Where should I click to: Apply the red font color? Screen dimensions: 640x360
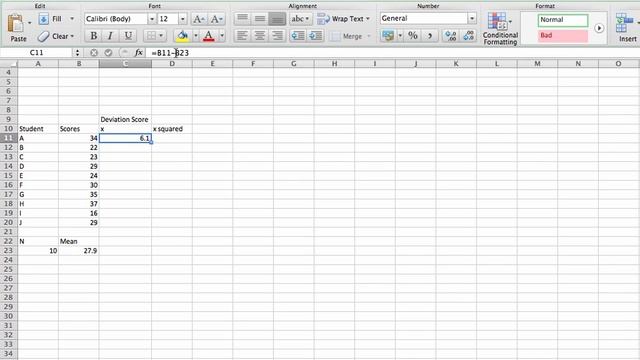click(x=209, y=36)
